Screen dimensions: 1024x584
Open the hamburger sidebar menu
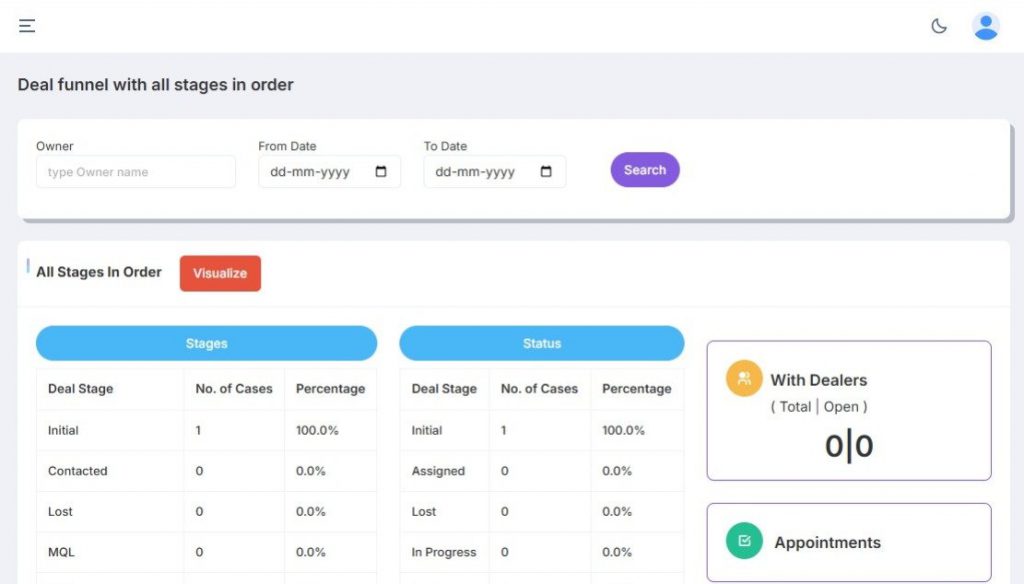(x=27, y=26)
